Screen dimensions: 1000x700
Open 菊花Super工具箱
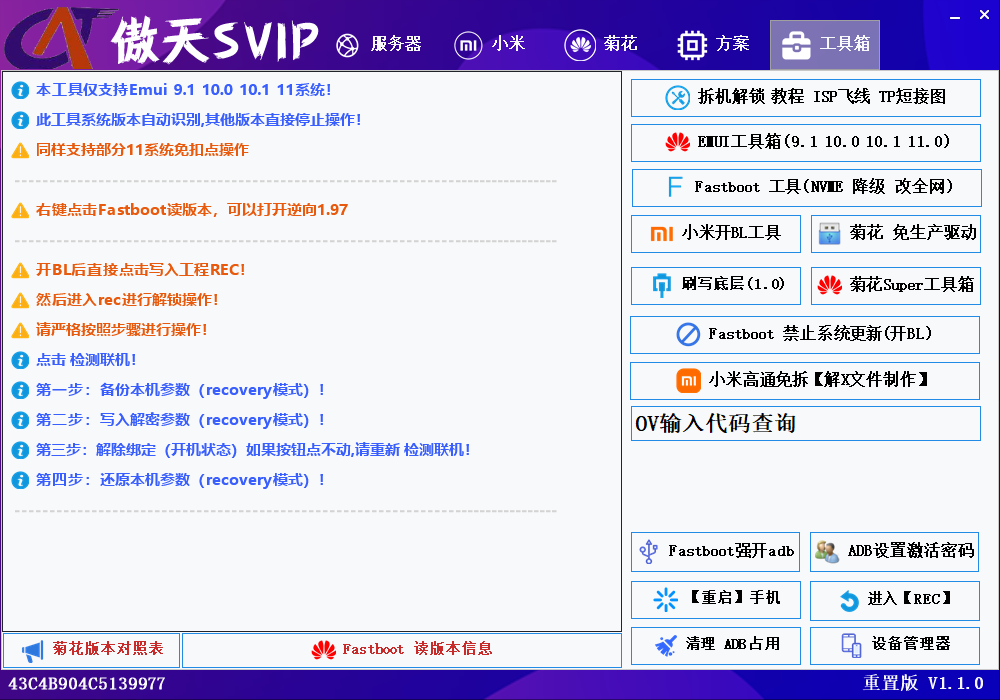(895, 285)
